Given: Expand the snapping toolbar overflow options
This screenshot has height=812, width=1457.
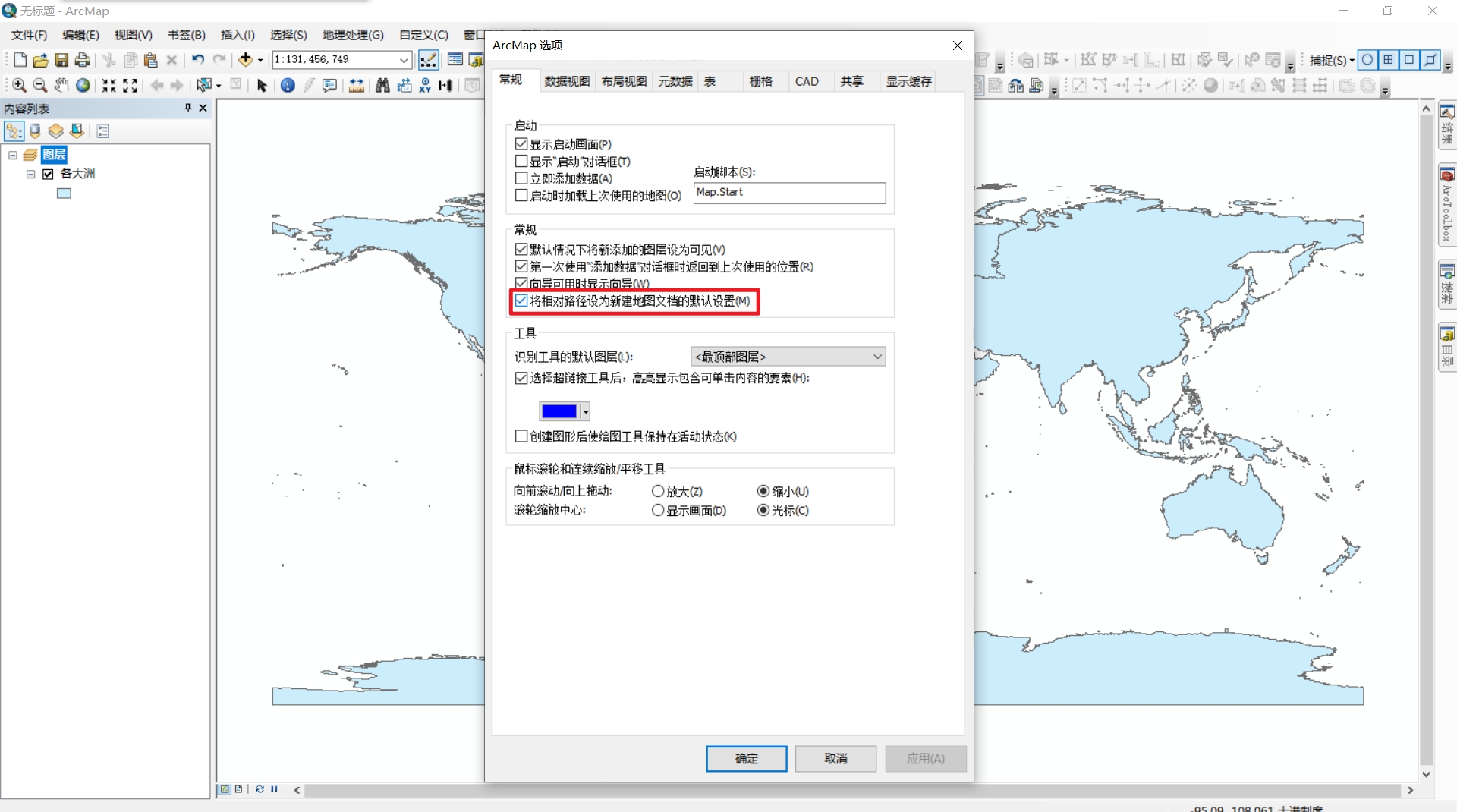Looking at the screenshot, I should click(x=1448, y=66).
